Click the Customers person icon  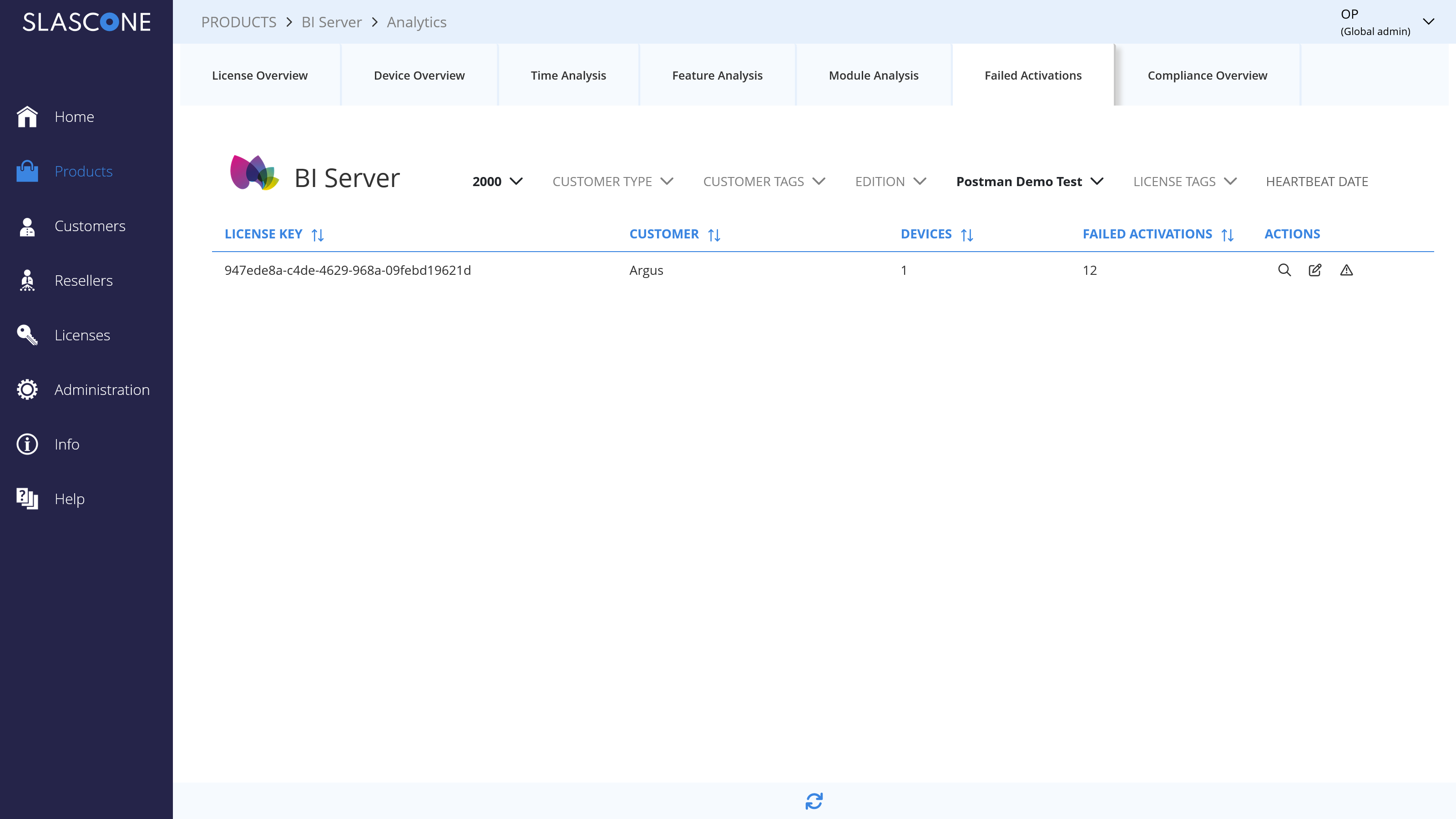[27, 226]
